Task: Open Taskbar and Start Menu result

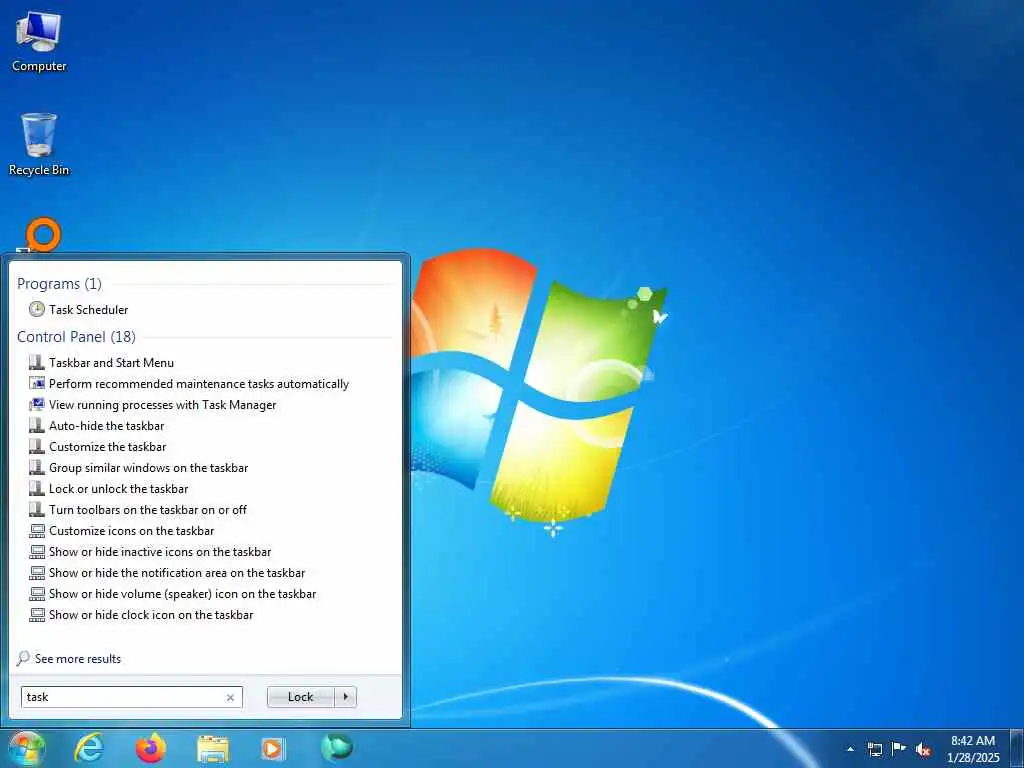Action: tap(111, 362)
